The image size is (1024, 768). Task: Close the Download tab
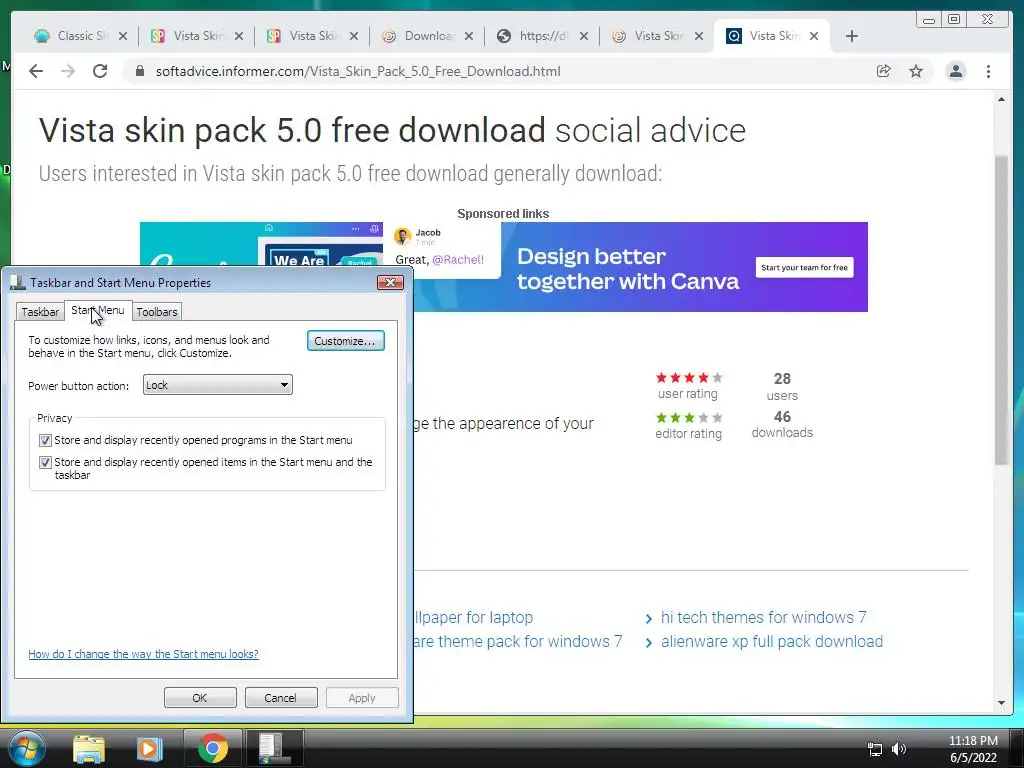(469, 37)
